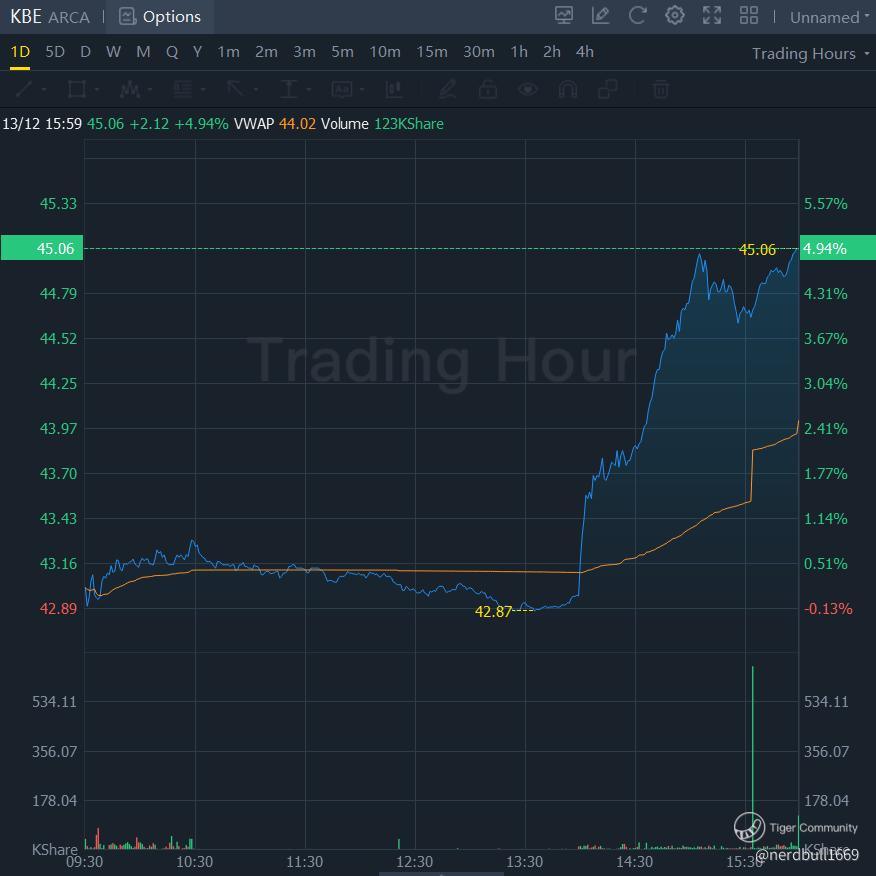Switch to the M monthly tab
The height and width of the screenshot is (876, 876).
point(143,52)
